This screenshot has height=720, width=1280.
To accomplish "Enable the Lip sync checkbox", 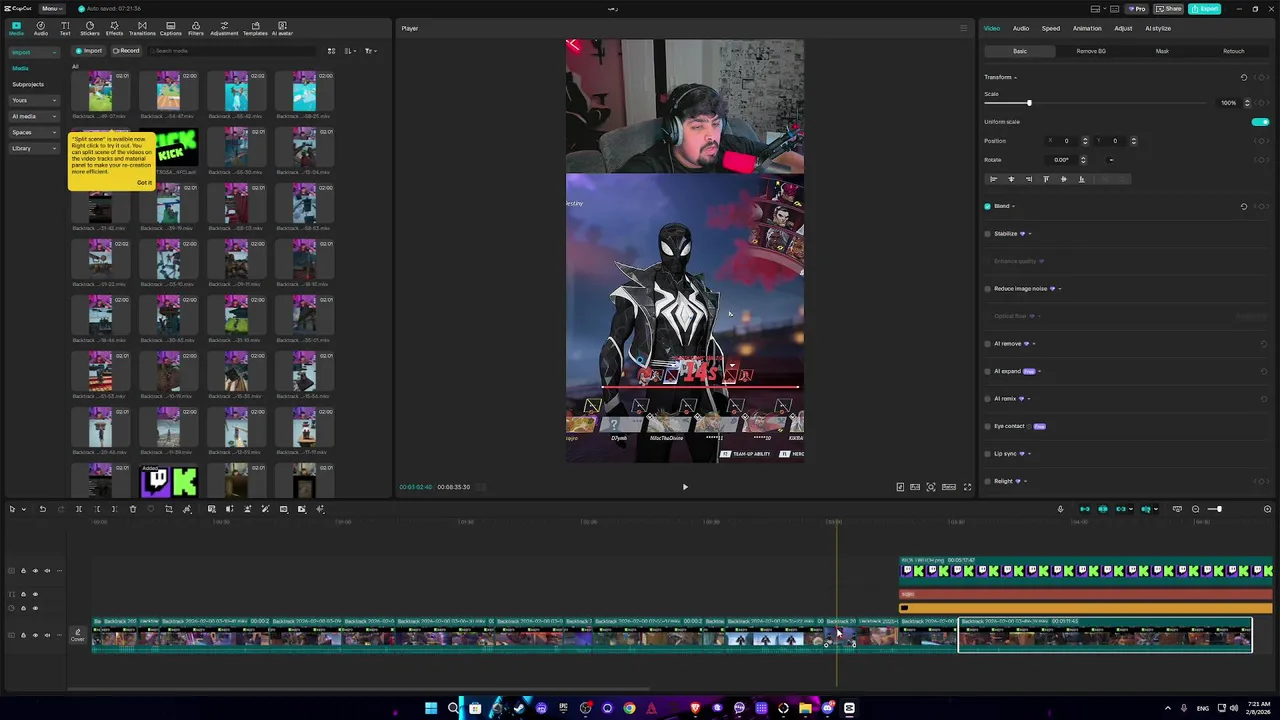I will coord(987,454).
